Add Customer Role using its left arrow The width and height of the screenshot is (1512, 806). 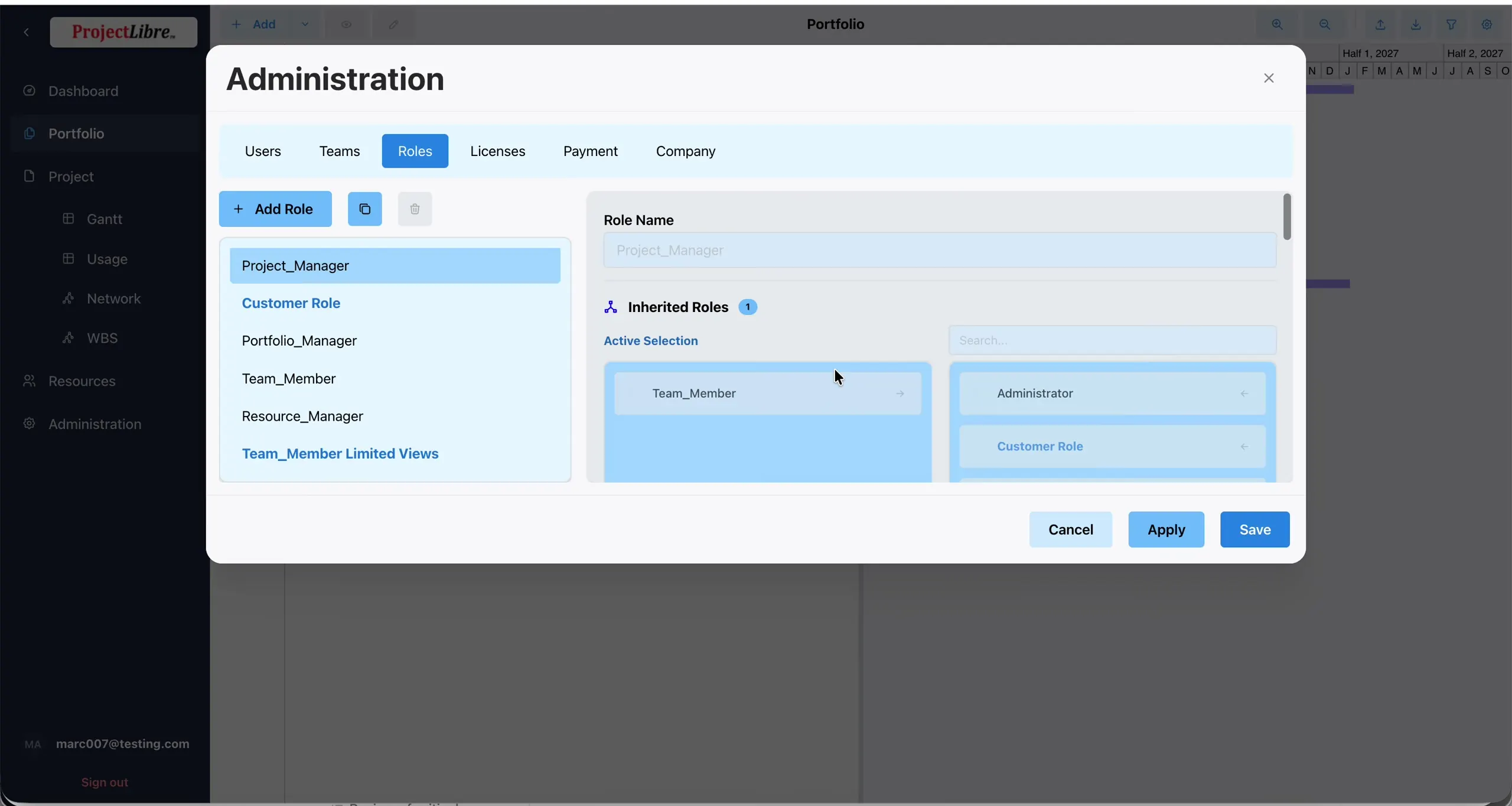(x=1244, y=447)
